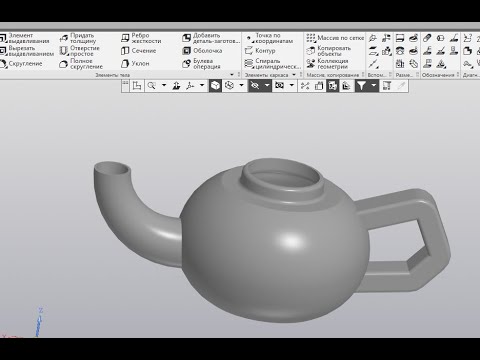Click the Разме... panel label
Image resolution: width=480 pixels, height=360 pixels.
(404, 75)
